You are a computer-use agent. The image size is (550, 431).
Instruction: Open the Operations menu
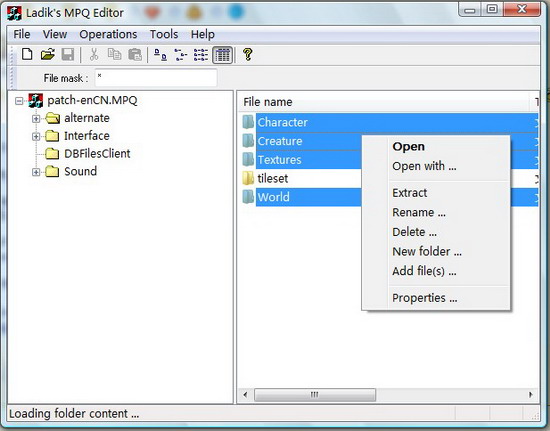click(x=108, y=34)
